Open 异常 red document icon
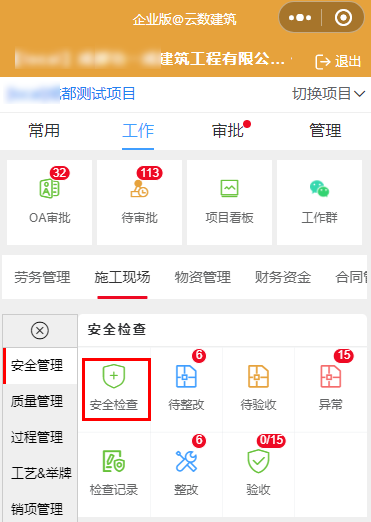This screenshot has height=522, width=371. coord(331,376)
